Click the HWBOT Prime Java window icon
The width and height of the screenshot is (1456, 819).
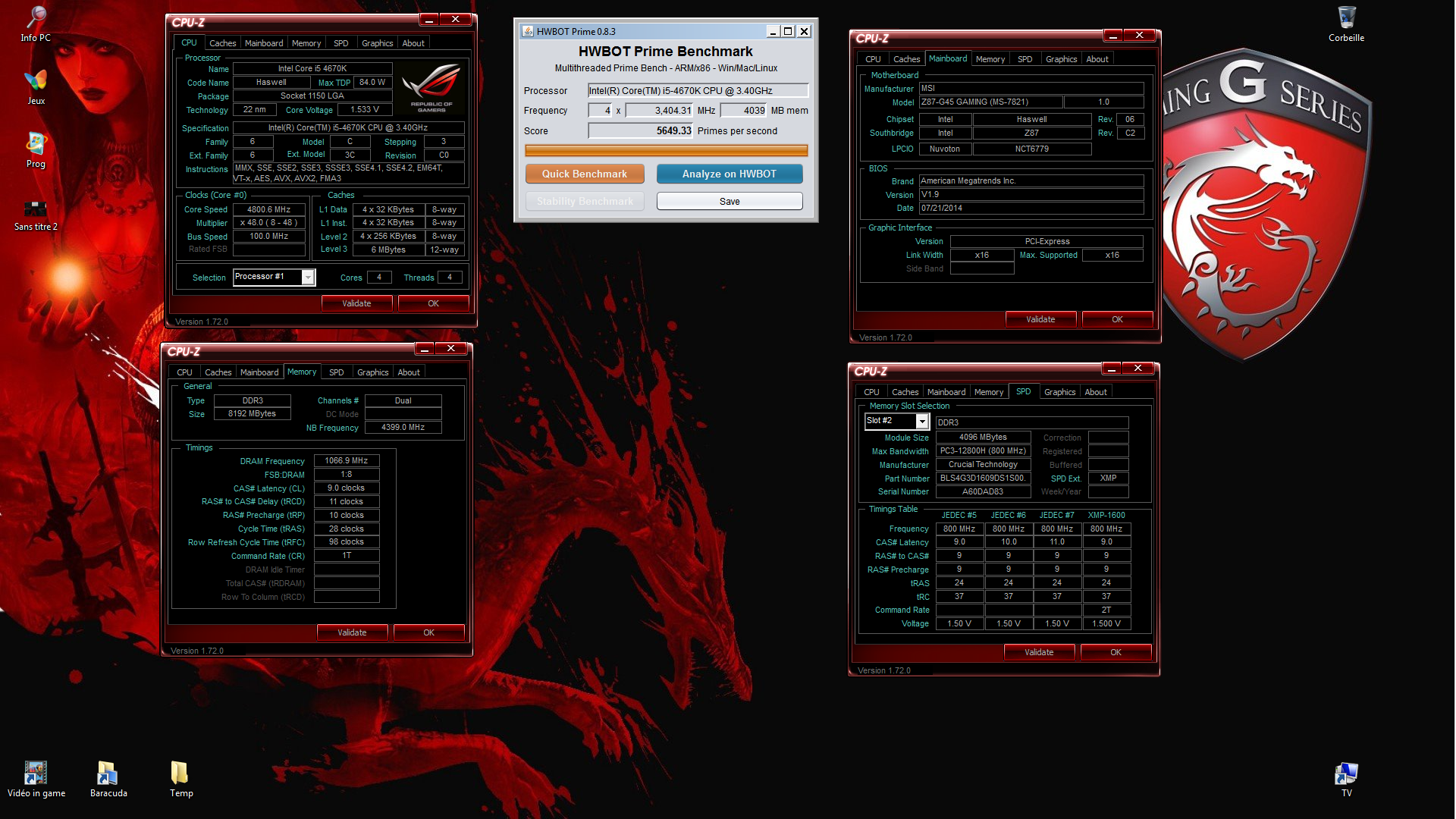pyautogui.click(x=527, y=31)
